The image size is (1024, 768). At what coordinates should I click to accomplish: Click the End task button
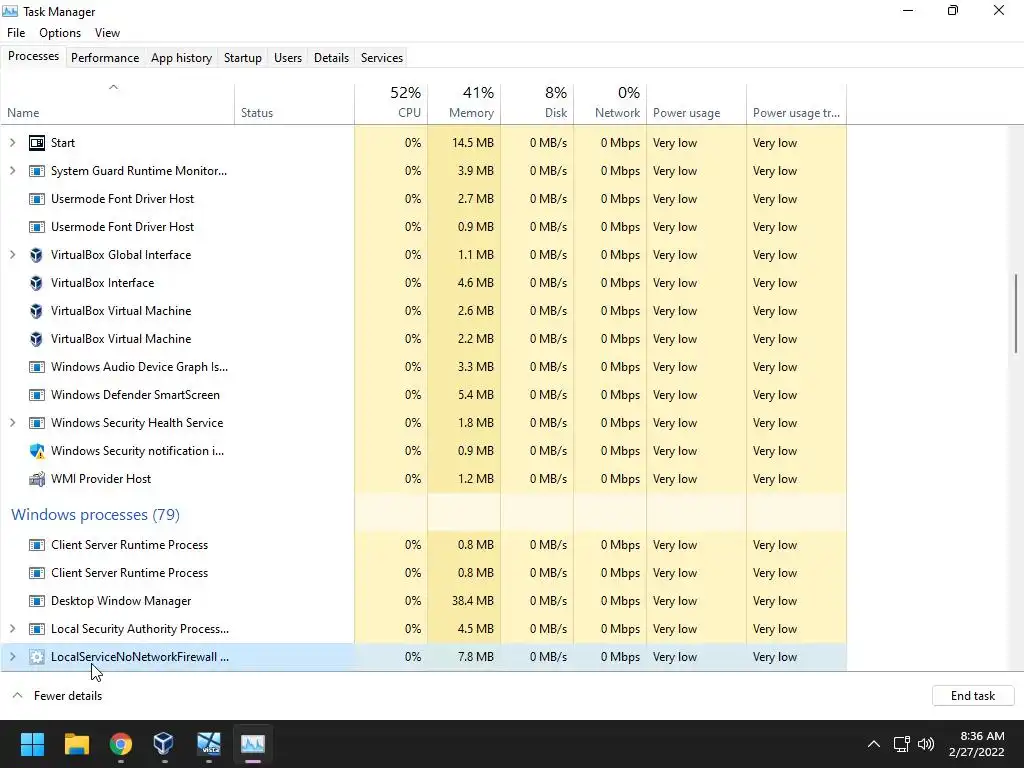[973, 696]
